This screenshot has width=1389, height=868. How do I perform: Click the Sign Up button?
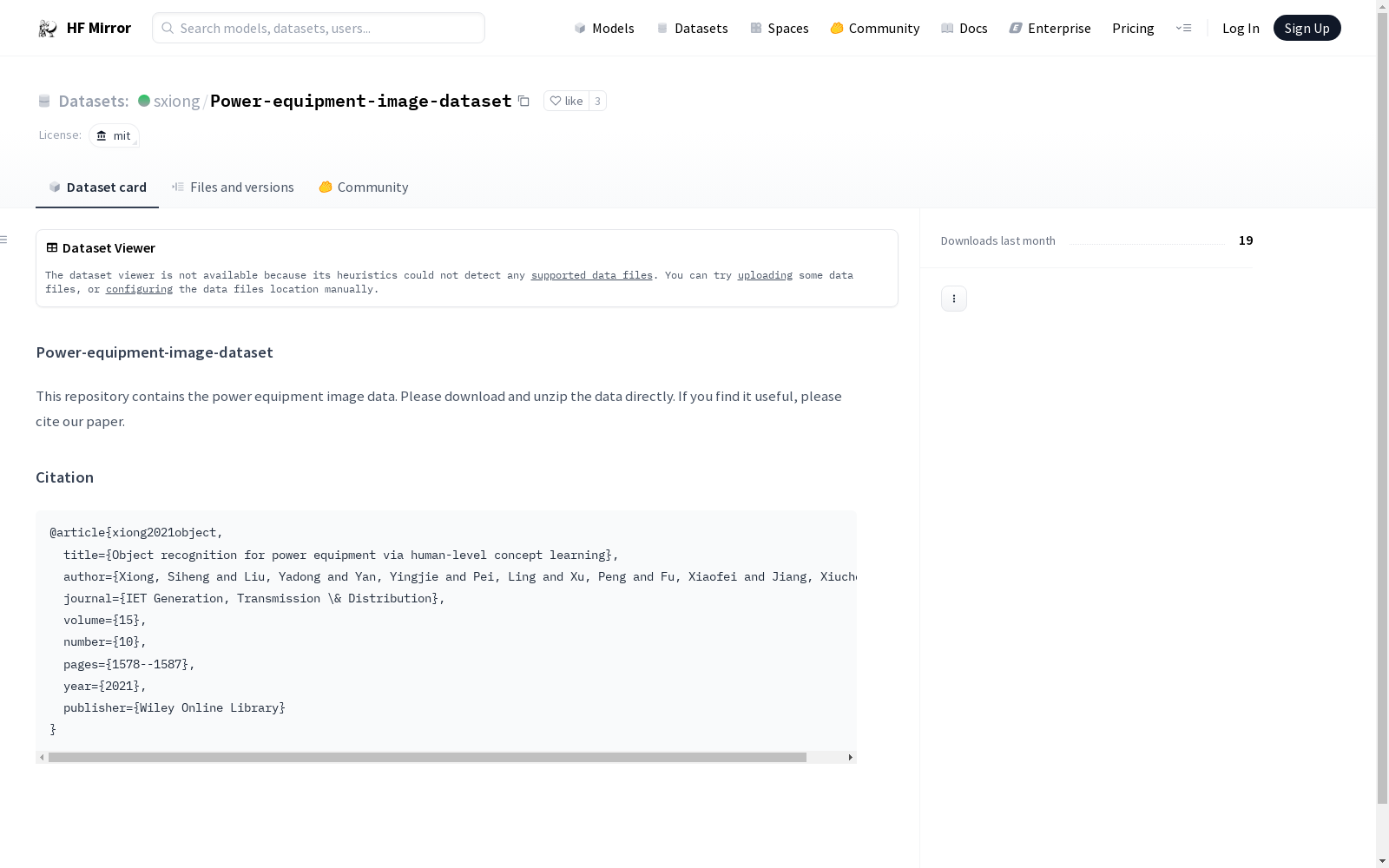tap(1307, 28)
